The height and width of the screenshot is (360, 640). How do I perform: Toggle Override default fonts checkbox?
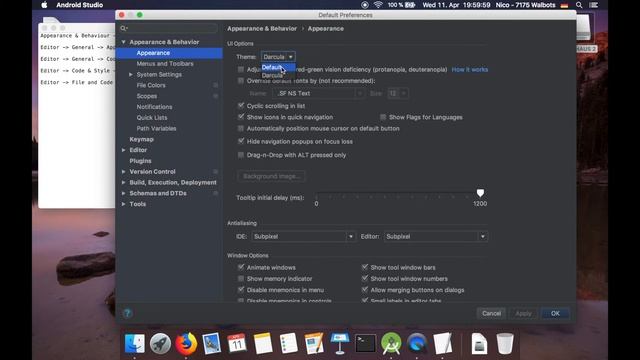[241, 81]
